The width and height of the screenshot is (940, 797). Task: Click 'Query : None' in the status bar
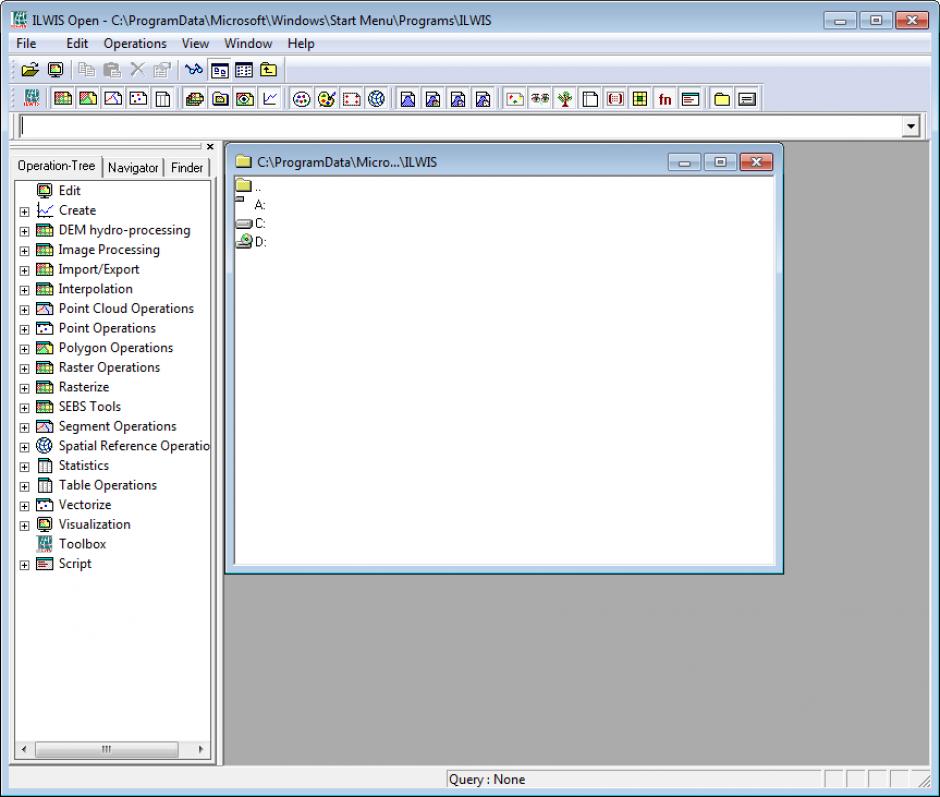pos(487,780)
